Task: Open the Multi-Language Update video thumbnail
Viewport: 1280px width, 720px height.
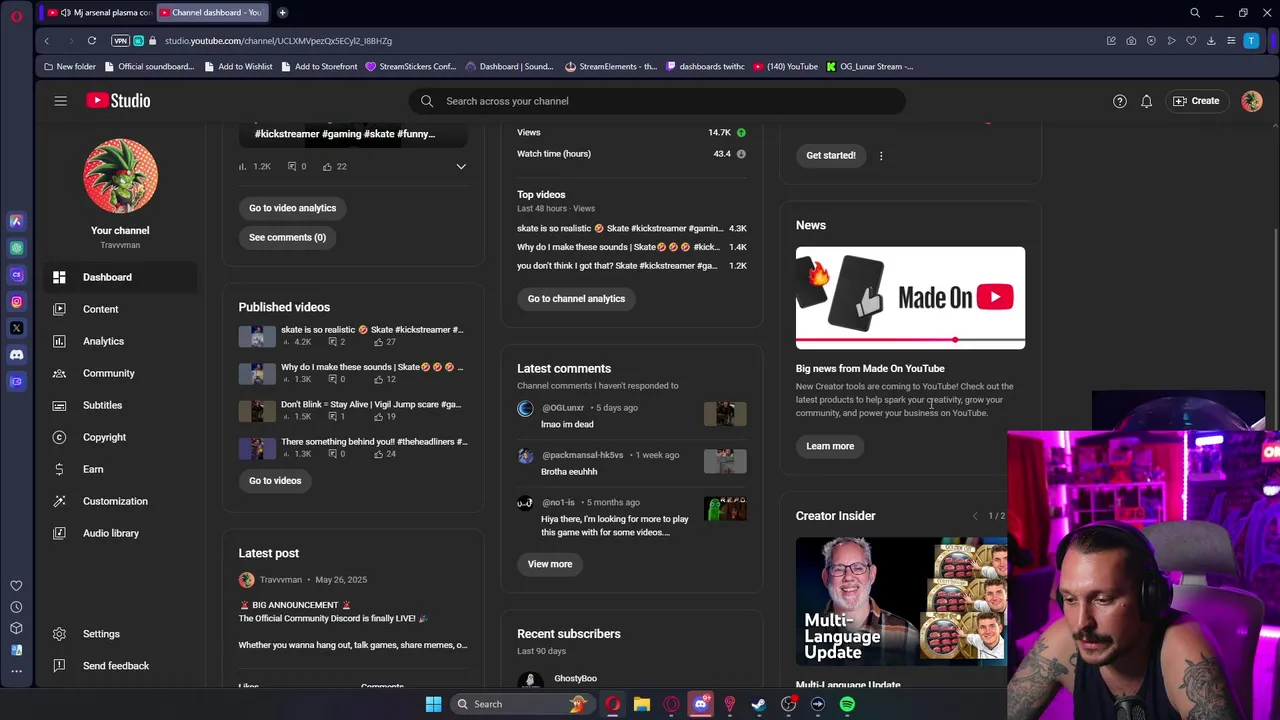Action: [x=901, y=601]
